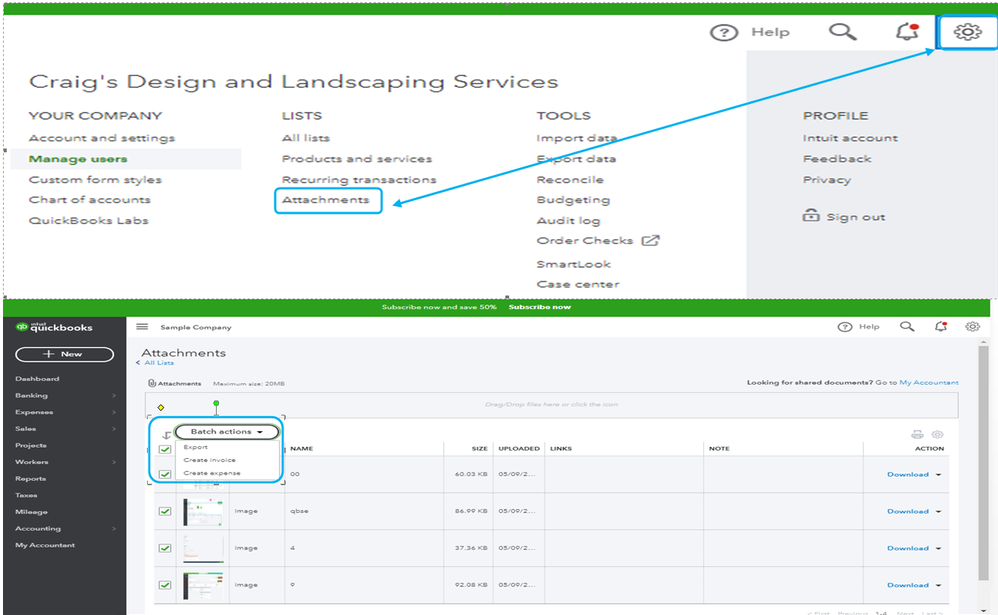Image resolution: width=998 pixels, height=615 pixels.
Task: Click Sign out under PROFILE
Action: 855,217
